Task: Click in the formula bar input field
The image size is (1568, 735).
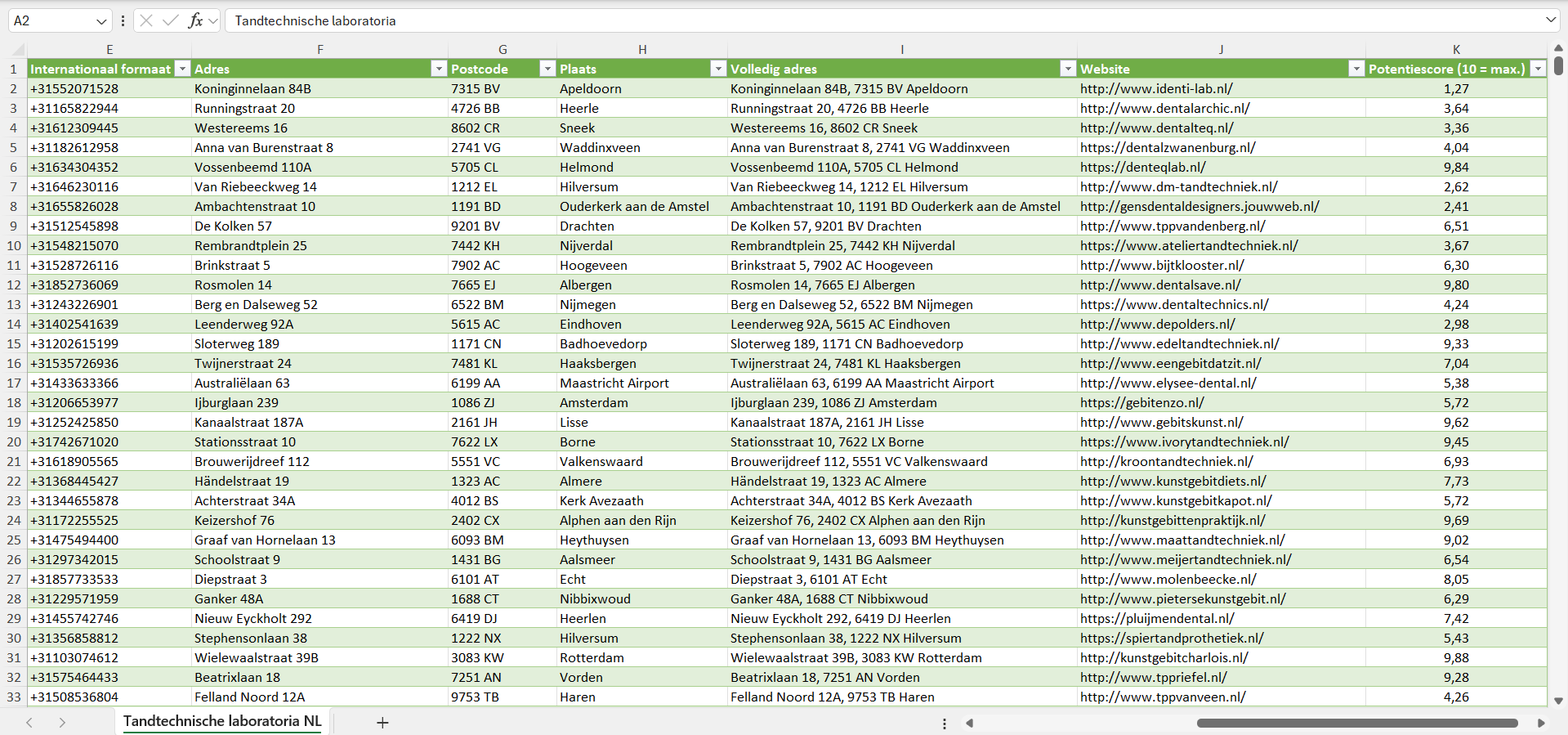Action: 817,20
